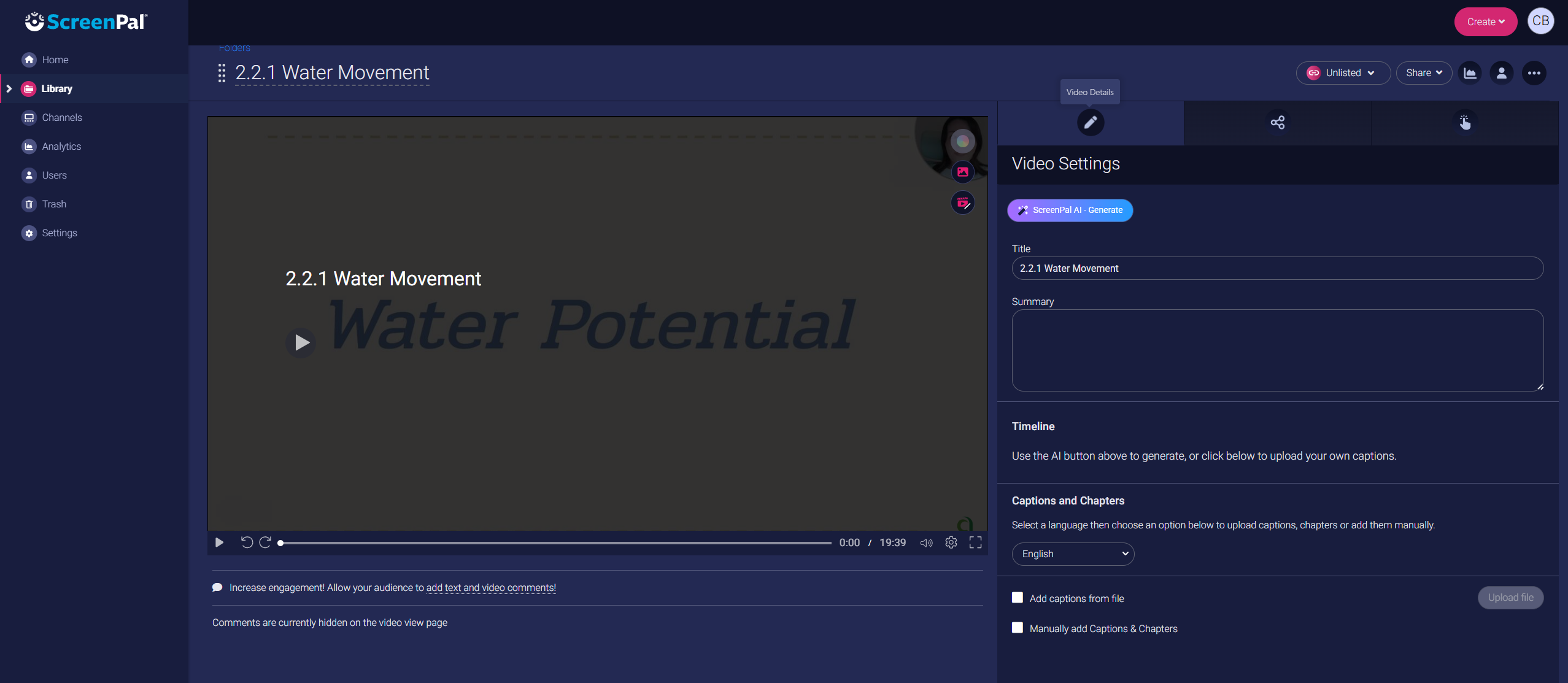Enter fullscreen mode in the video player

[976, 542]
